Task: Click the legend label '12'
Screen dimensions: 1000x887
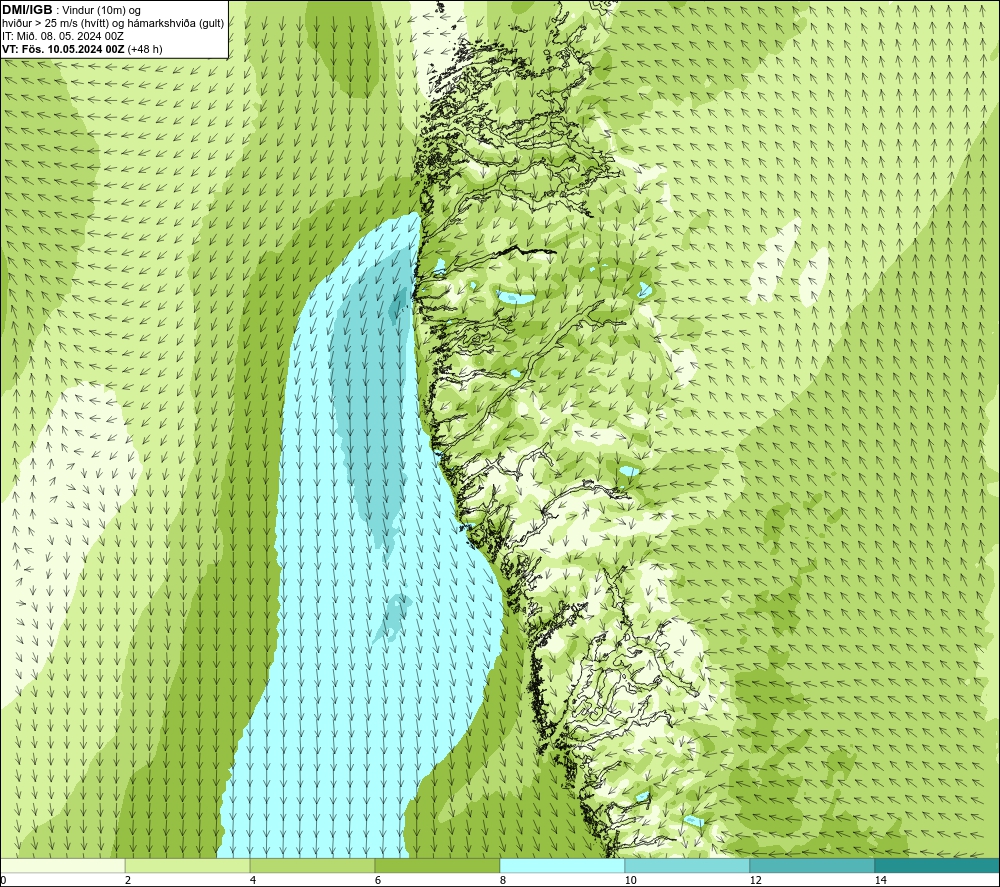Action: click(755, 880)
